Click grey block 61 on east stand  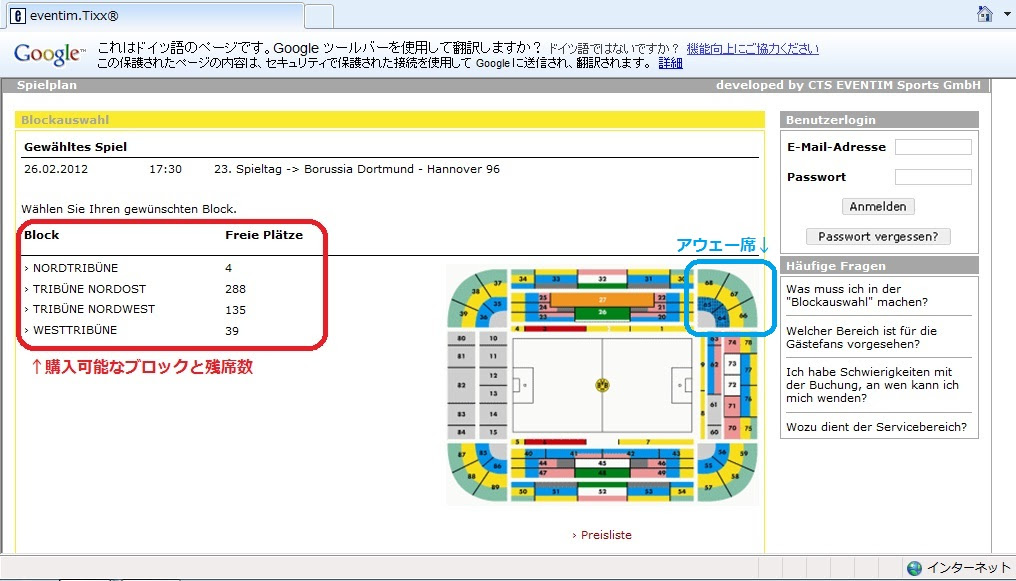click(x=713, y=405)
